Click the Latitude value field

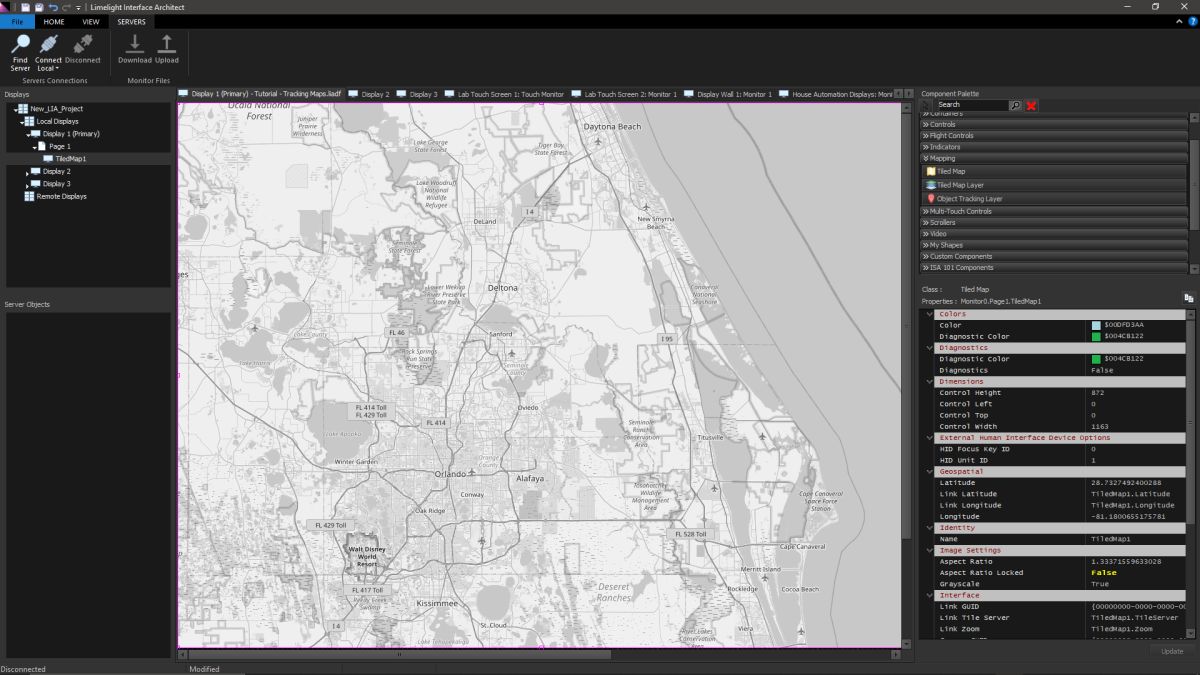[x=1125, y=483]
